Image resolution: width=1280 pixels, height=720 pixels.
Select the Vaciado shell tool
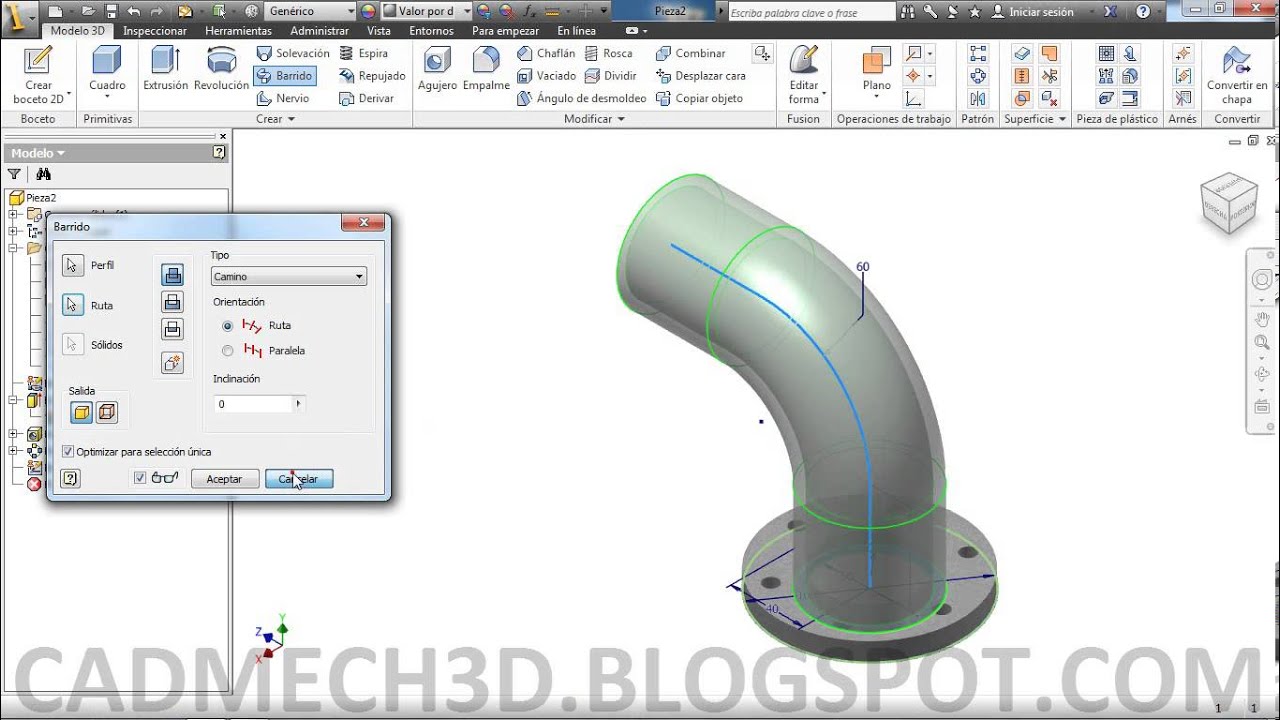point(546,76)
